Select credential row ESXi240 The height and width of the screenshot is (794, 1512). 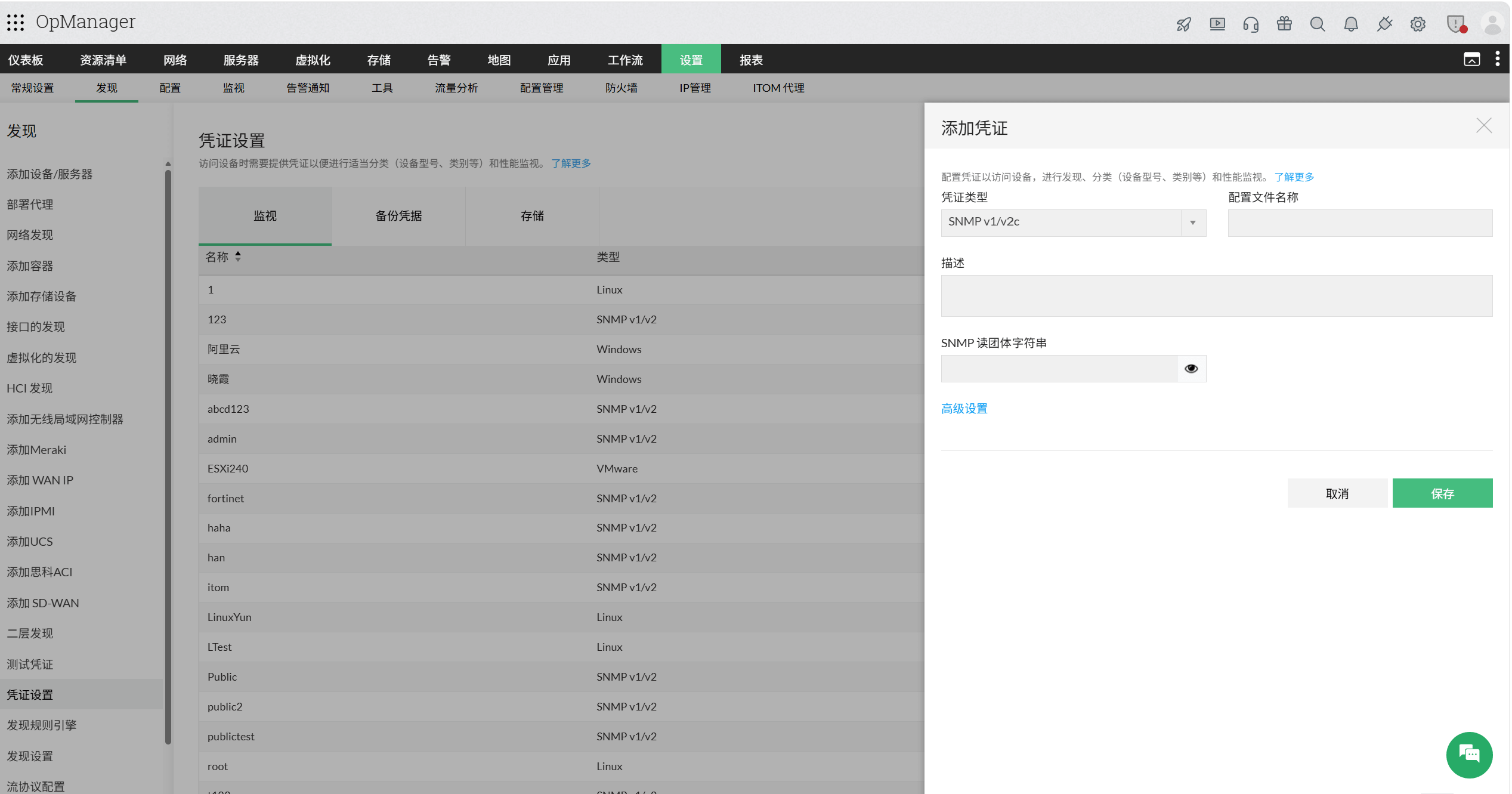[x=561, y=469]
